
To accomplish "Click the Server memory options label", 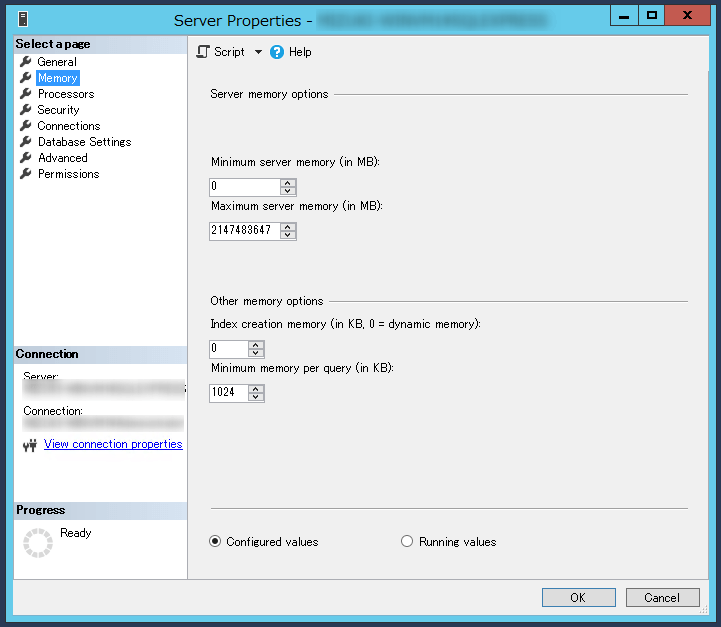I will point(269,94).
